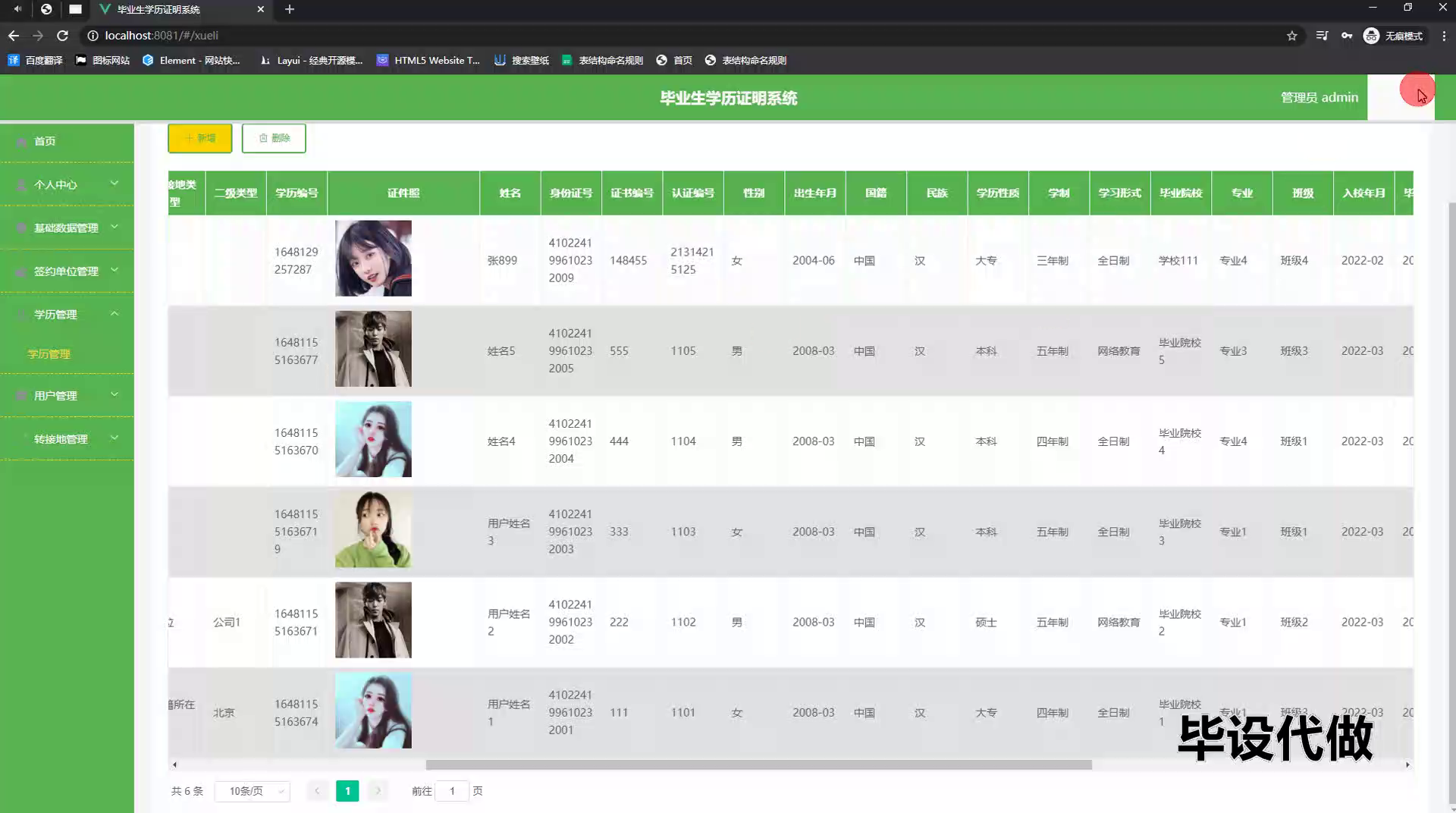The image size is (1456, 813).
Task: Open the Layui bookmark
Action: (x=311, y=60)
